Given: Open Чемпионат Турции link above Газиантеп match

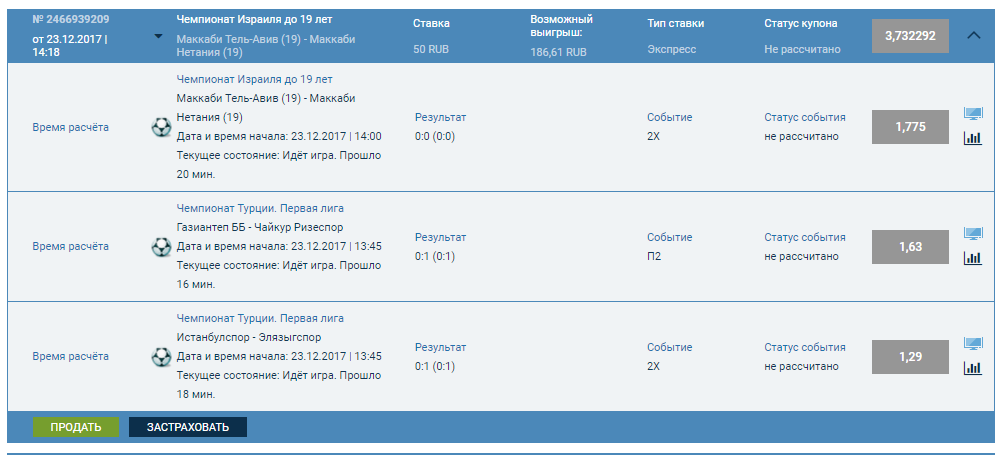Looking at the screenshot, I should coord(260,208).
